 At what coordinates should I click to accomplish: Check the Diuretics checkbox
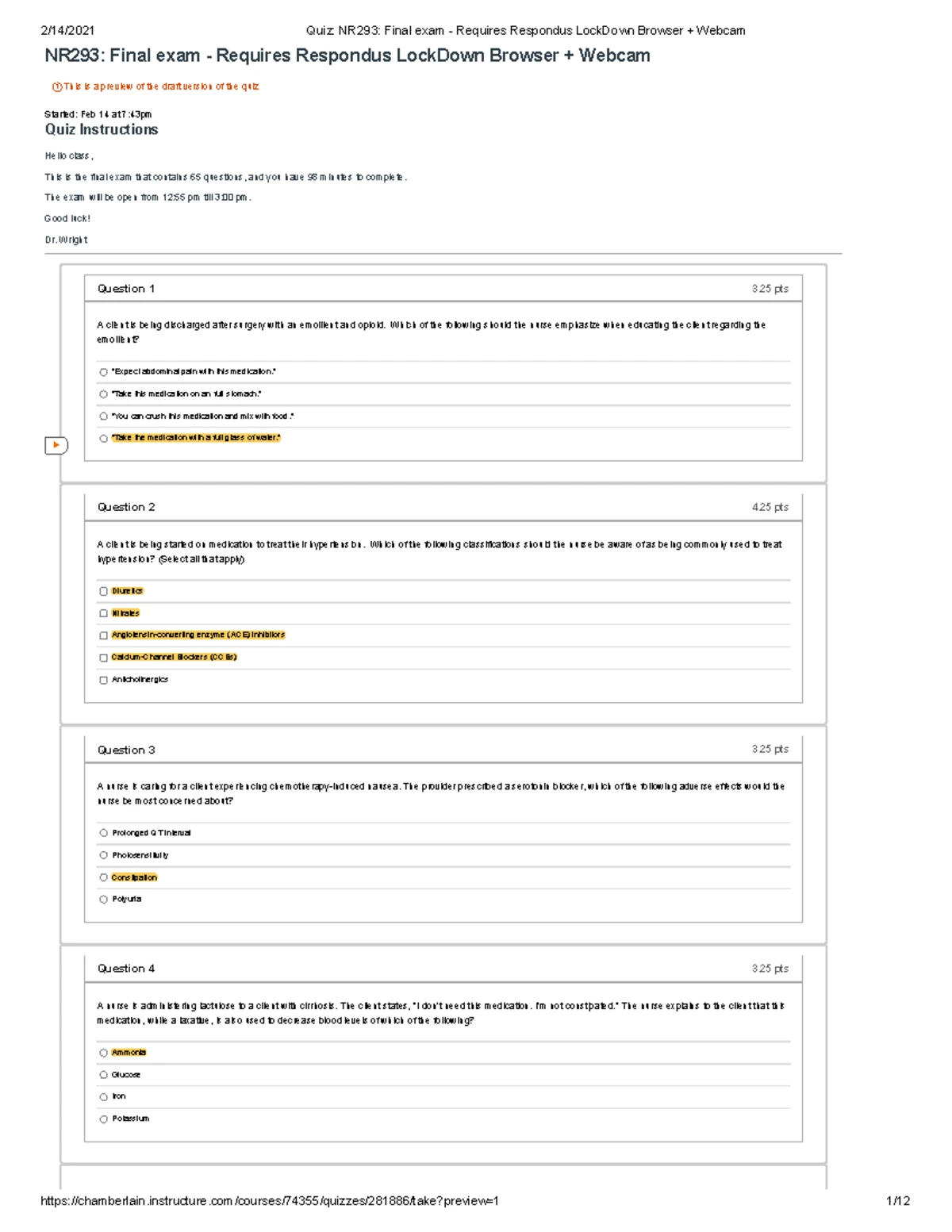(x=103, y=592)
